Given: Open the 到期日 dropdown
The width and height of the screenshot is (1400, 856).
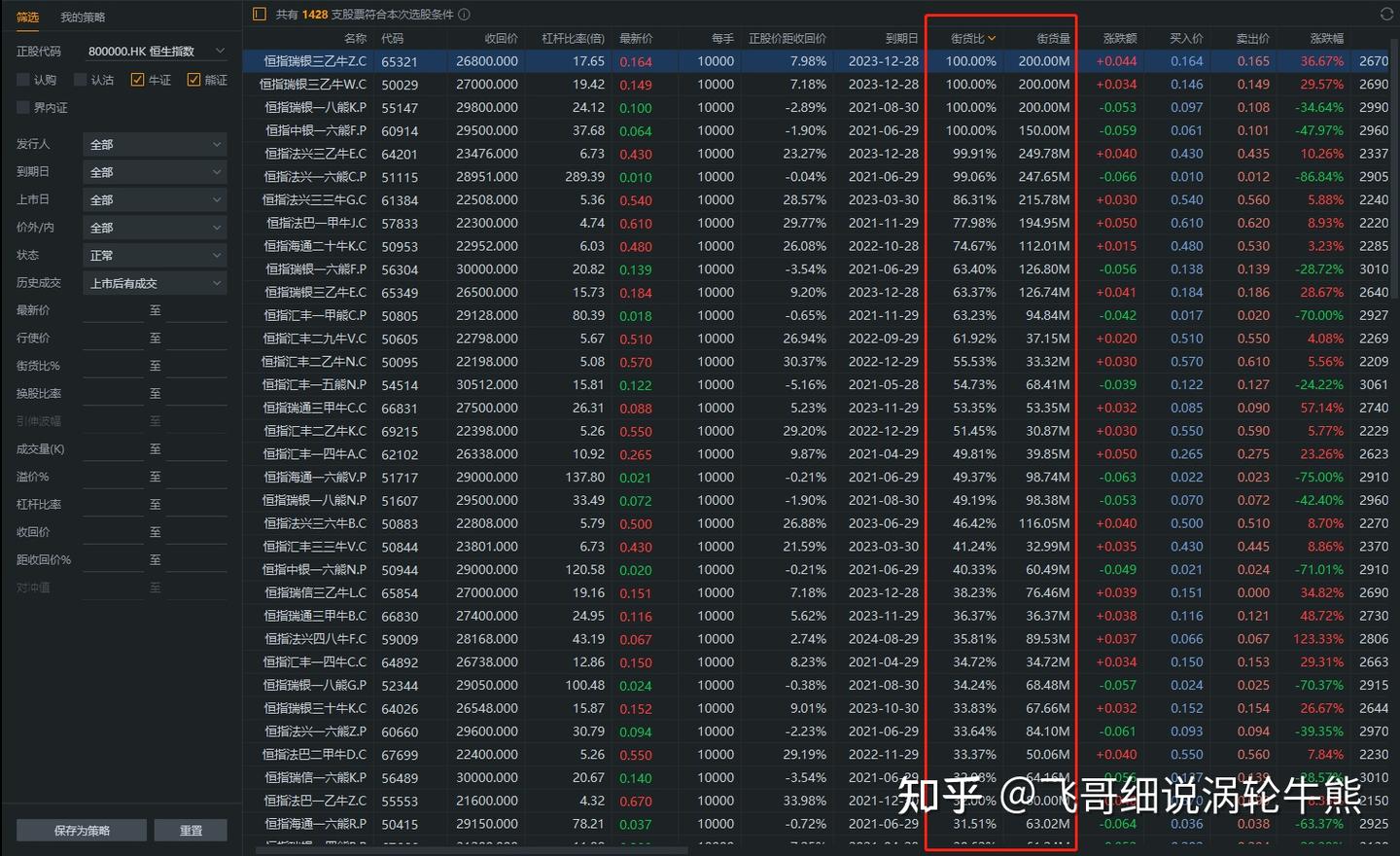Looking at the screenshot, I should click(154, 170).
